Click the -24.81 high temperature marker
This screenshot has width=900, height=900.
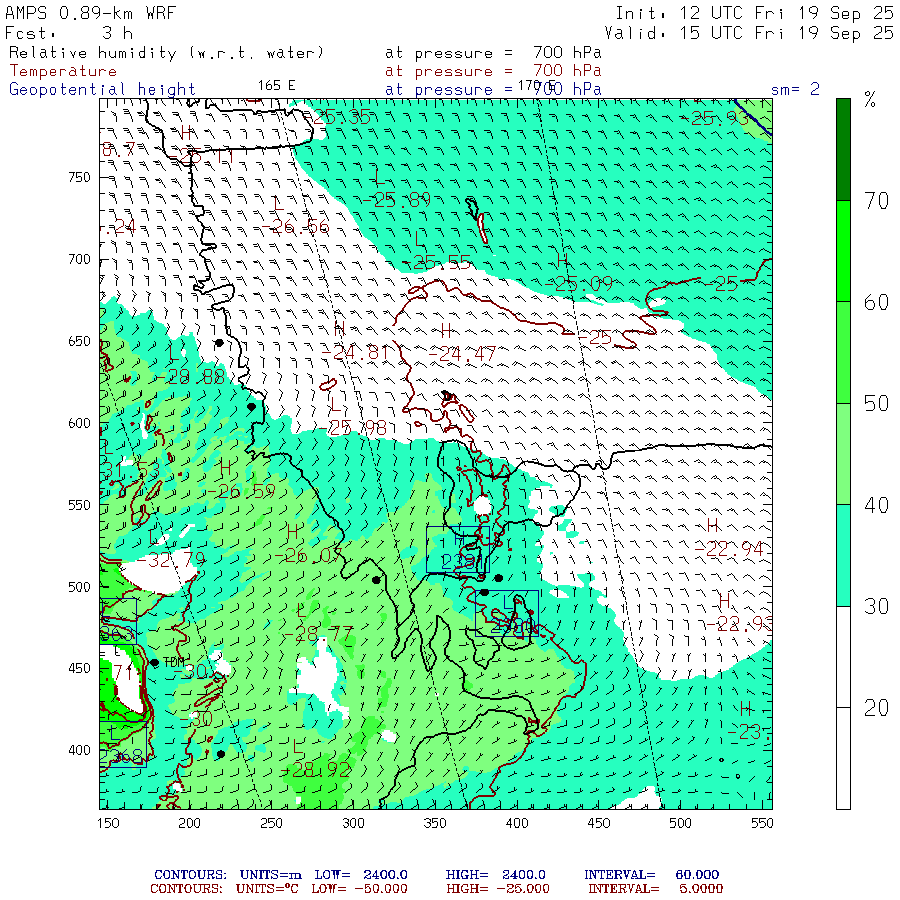pos(339,329)
